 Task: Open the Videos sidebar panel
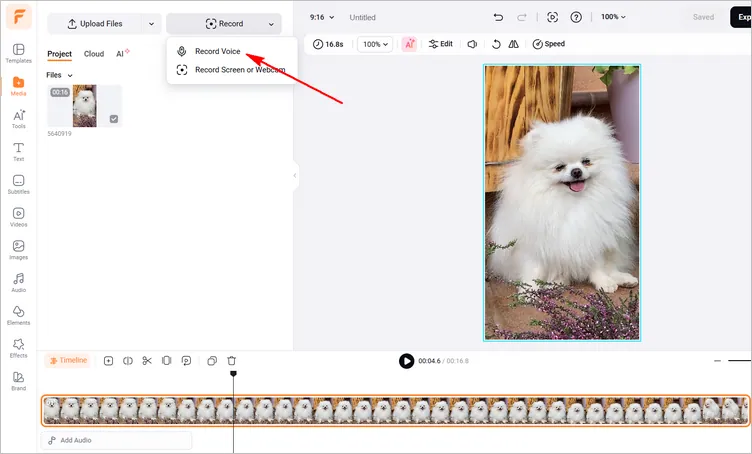point(18,217)
